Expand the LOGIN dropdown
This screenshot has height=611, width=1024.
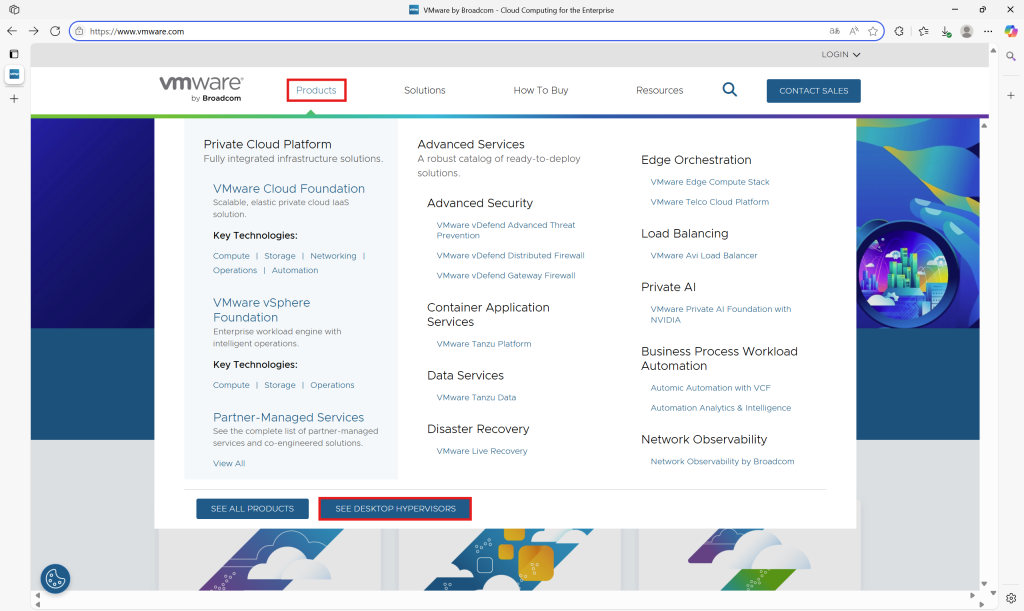point(840,55)
